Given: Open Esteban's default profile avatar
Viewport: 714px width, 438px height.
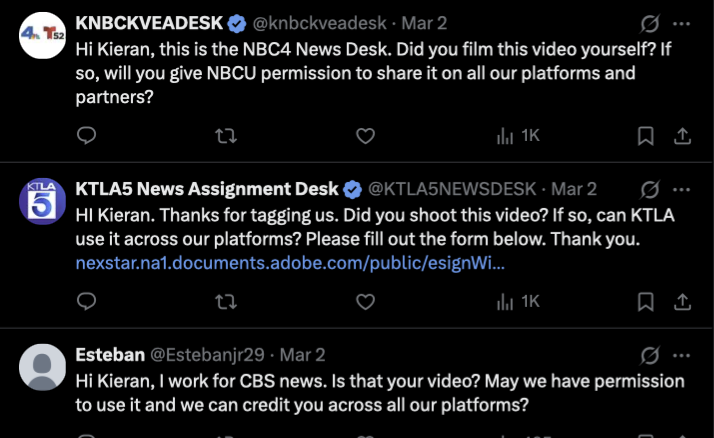Looking at the screenshot, I should pos(42,367).
